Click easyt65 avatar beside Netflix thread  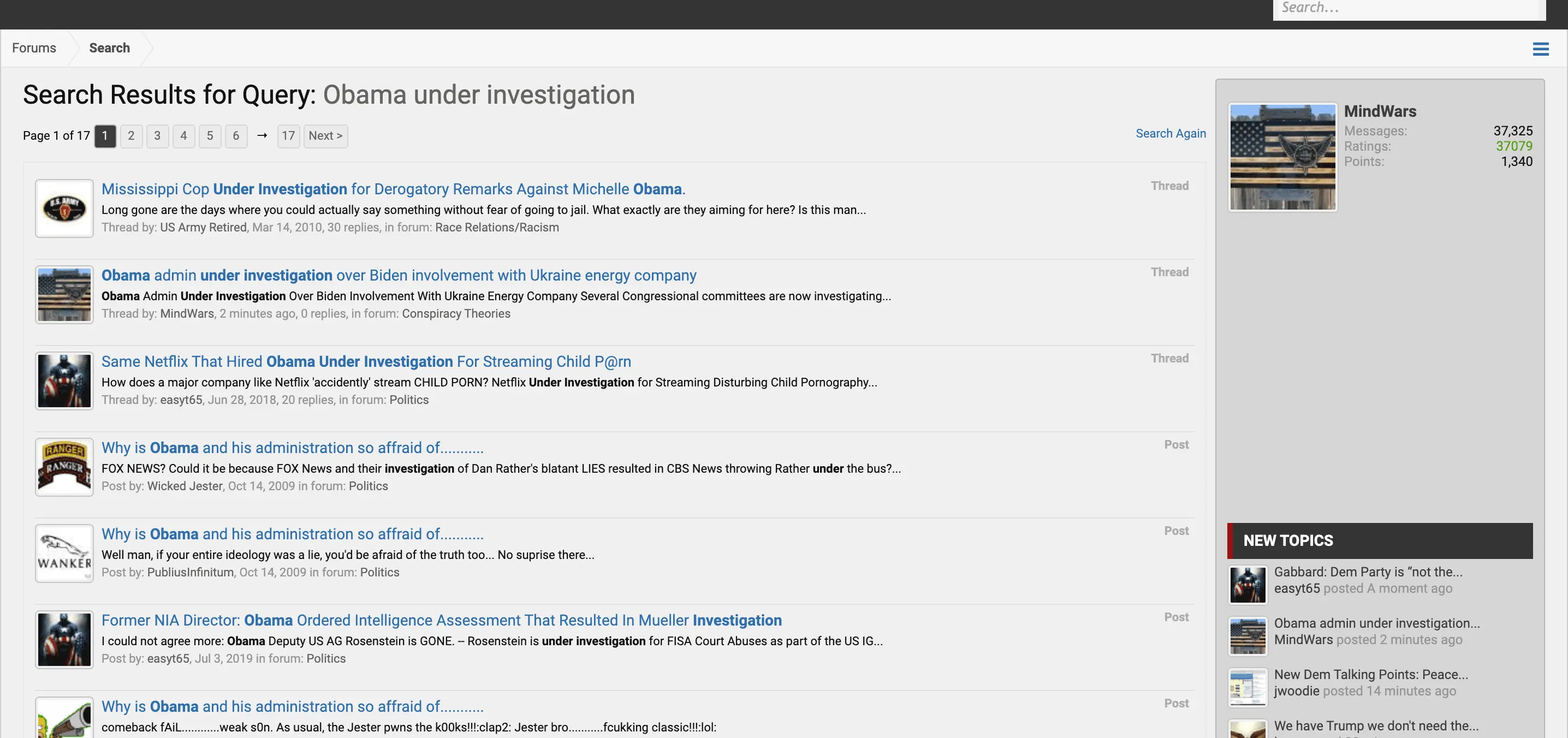(64, 382)
